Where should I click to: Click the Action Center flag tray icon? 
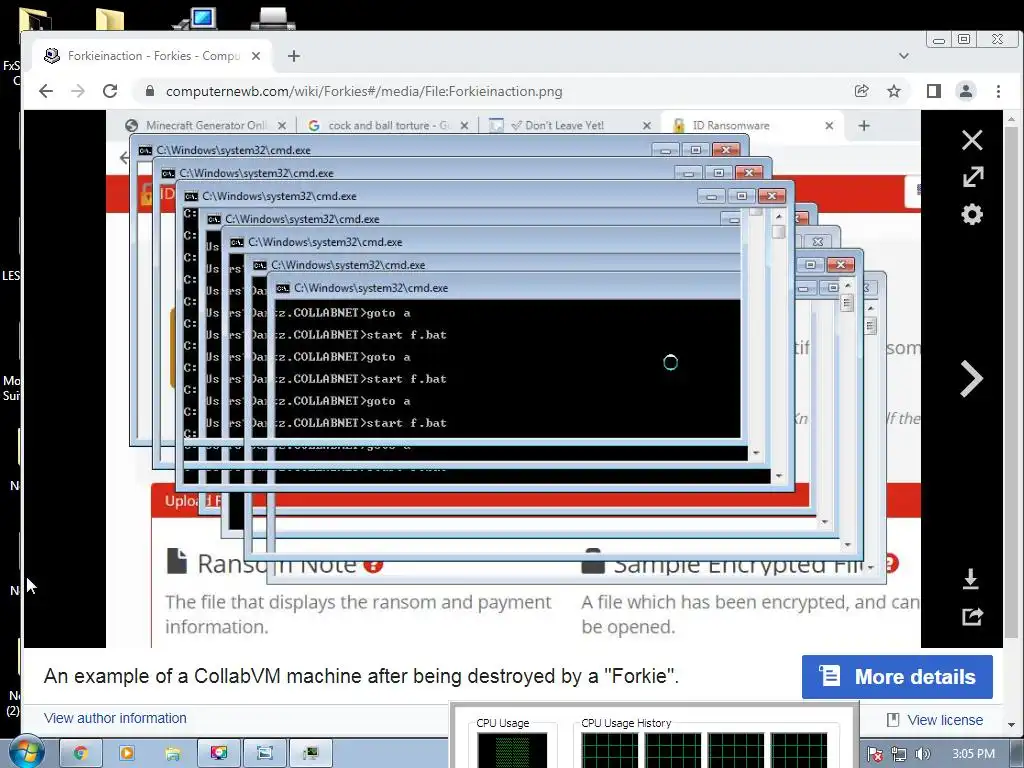[x=874, y=754]
